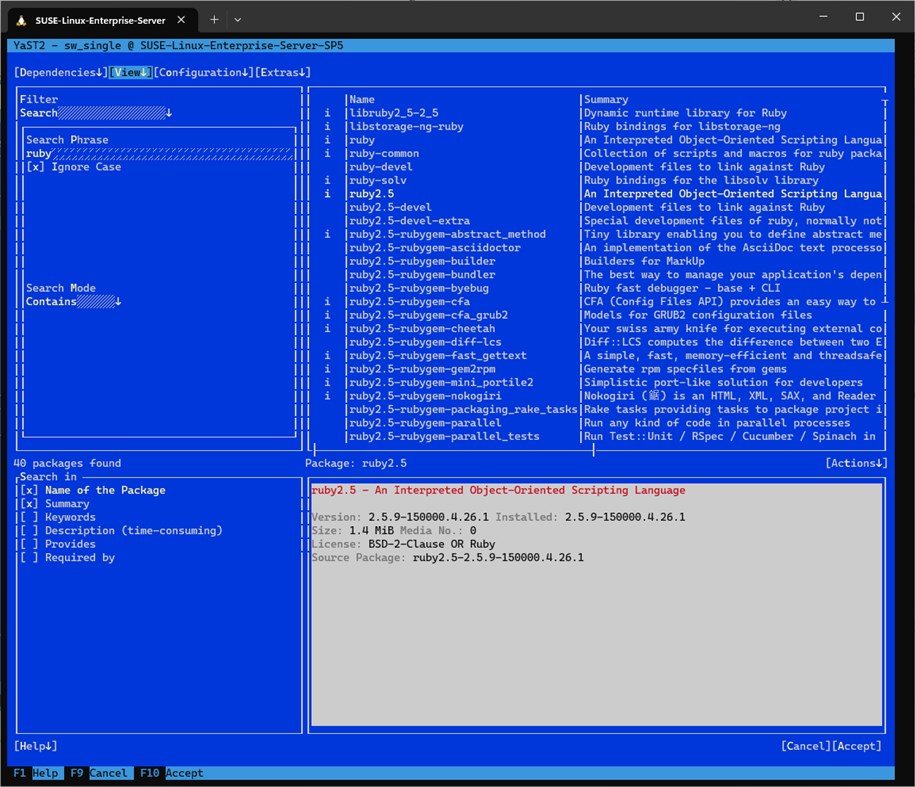Click the Cancel button
Viewport: 915px width, 787px height.
coord(806,746)
